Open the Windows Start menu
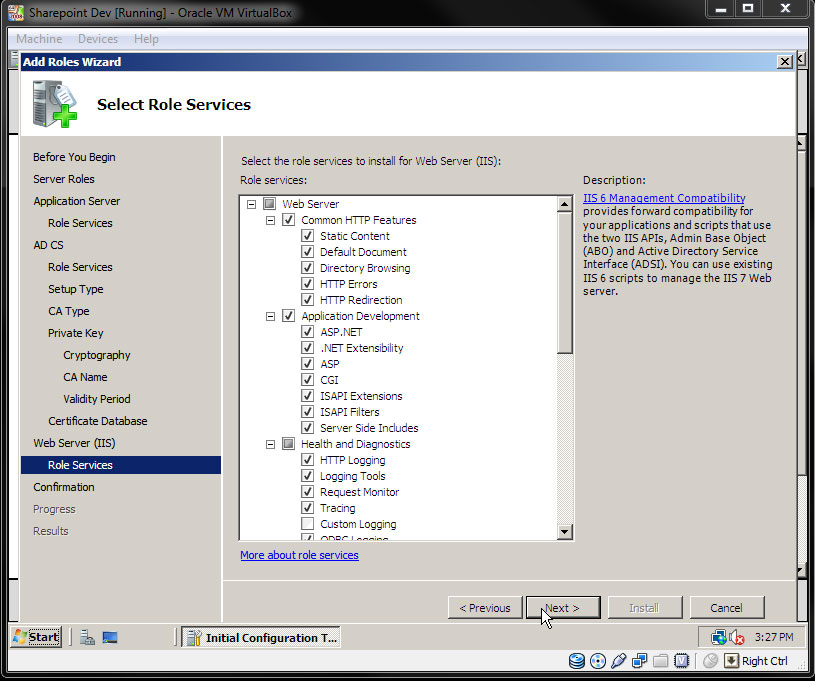 [36, 637]
